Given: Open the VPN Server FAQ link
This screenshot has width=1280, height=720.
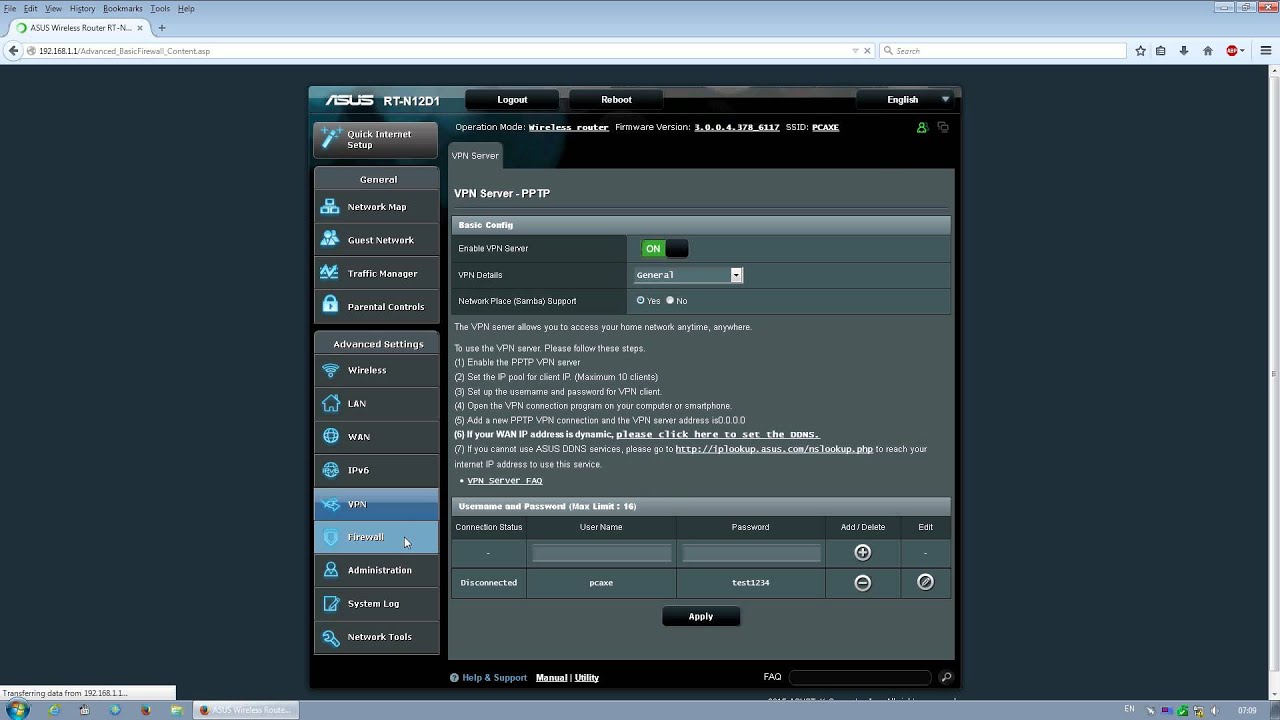Looking at the screenshot, I should pos(505,481).
